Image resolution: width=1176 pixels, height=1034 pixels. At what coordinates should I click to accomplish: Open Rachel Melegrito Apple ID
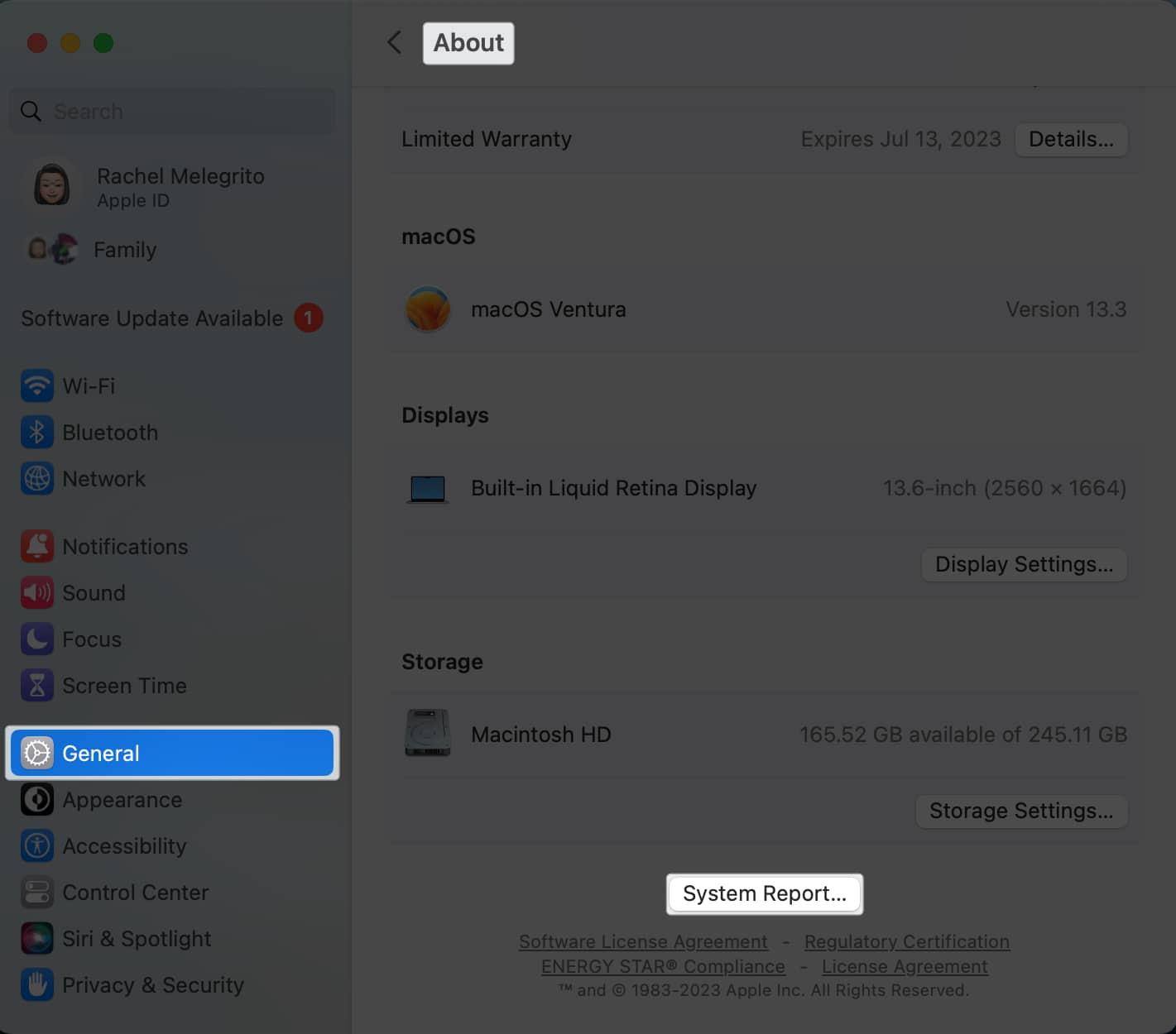click(172, 186)
